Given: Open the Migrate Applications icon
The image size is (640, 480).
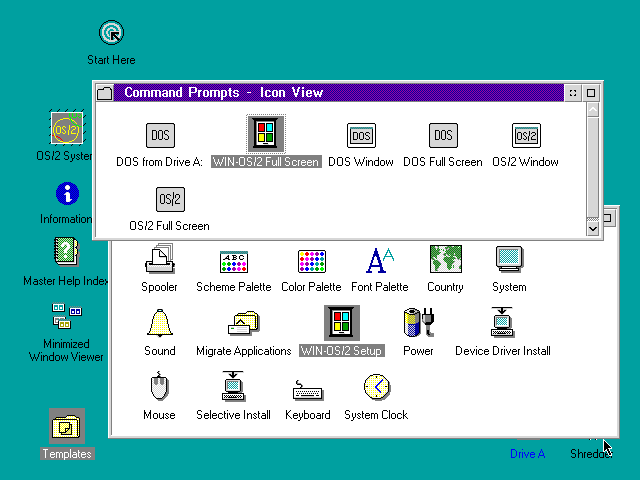Looking at the screenshot, I should [243, 323].
